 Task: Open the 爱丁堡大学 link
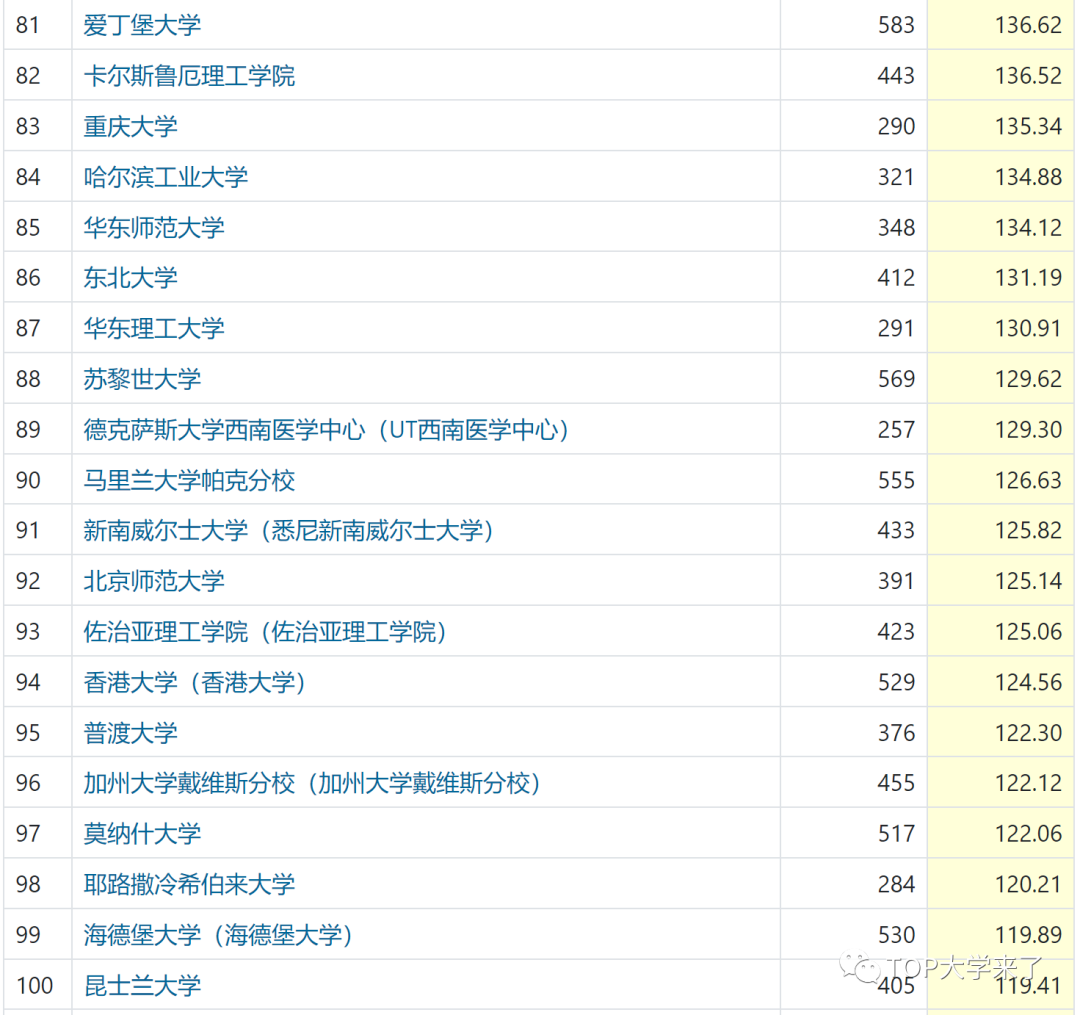tap(142, 25)
